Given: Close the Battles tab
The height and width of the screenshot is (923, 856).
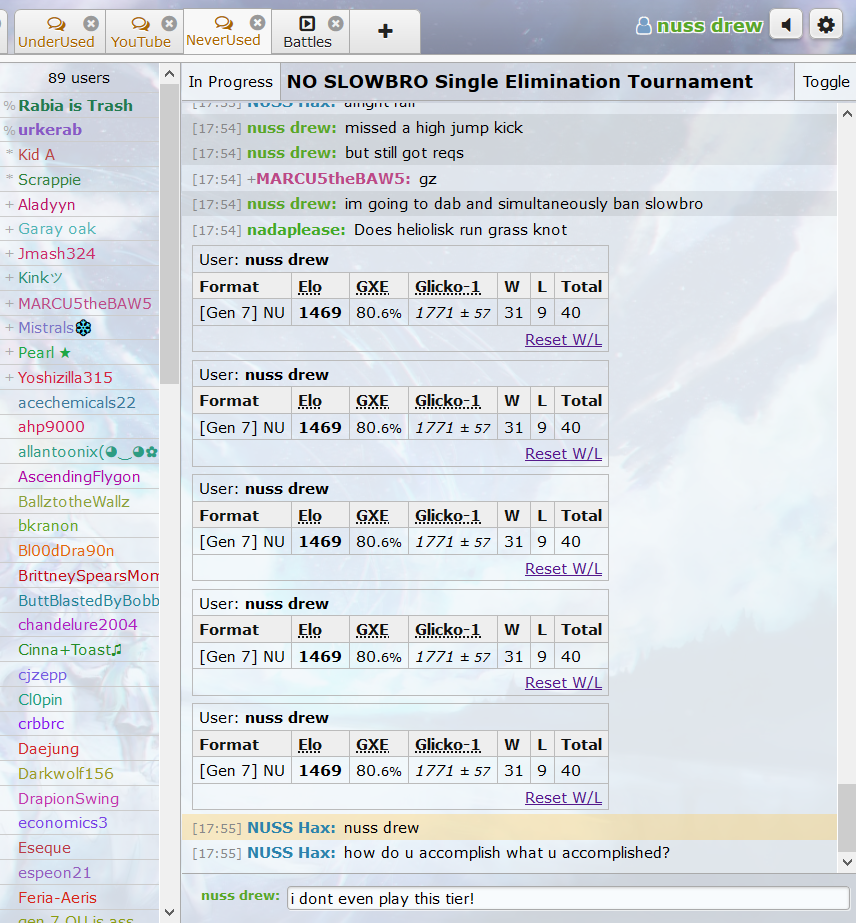Looking at the screenshot, I should (x=335, y=23).
